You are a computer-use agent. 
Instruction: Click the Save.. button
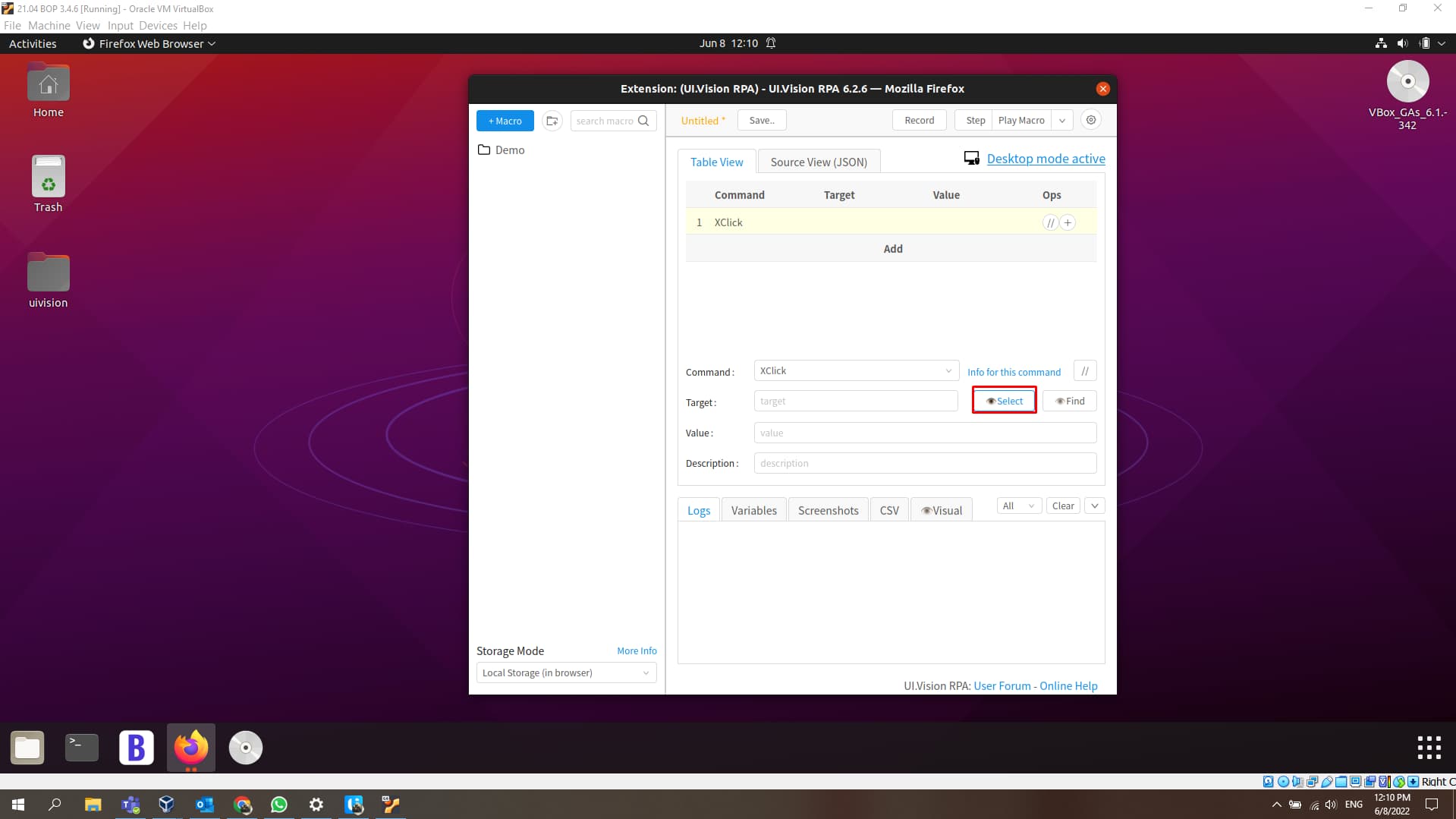point(762,120)
